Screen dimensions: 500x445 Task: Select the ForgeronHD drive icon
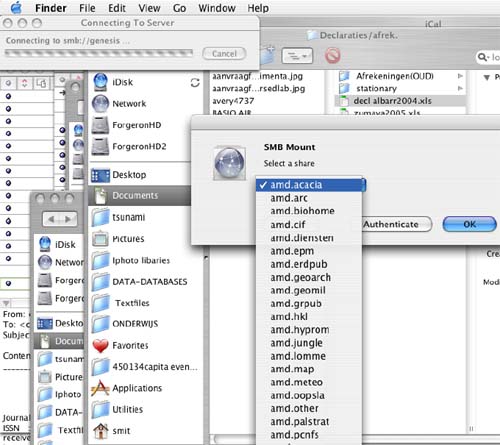tap(100, 125)
